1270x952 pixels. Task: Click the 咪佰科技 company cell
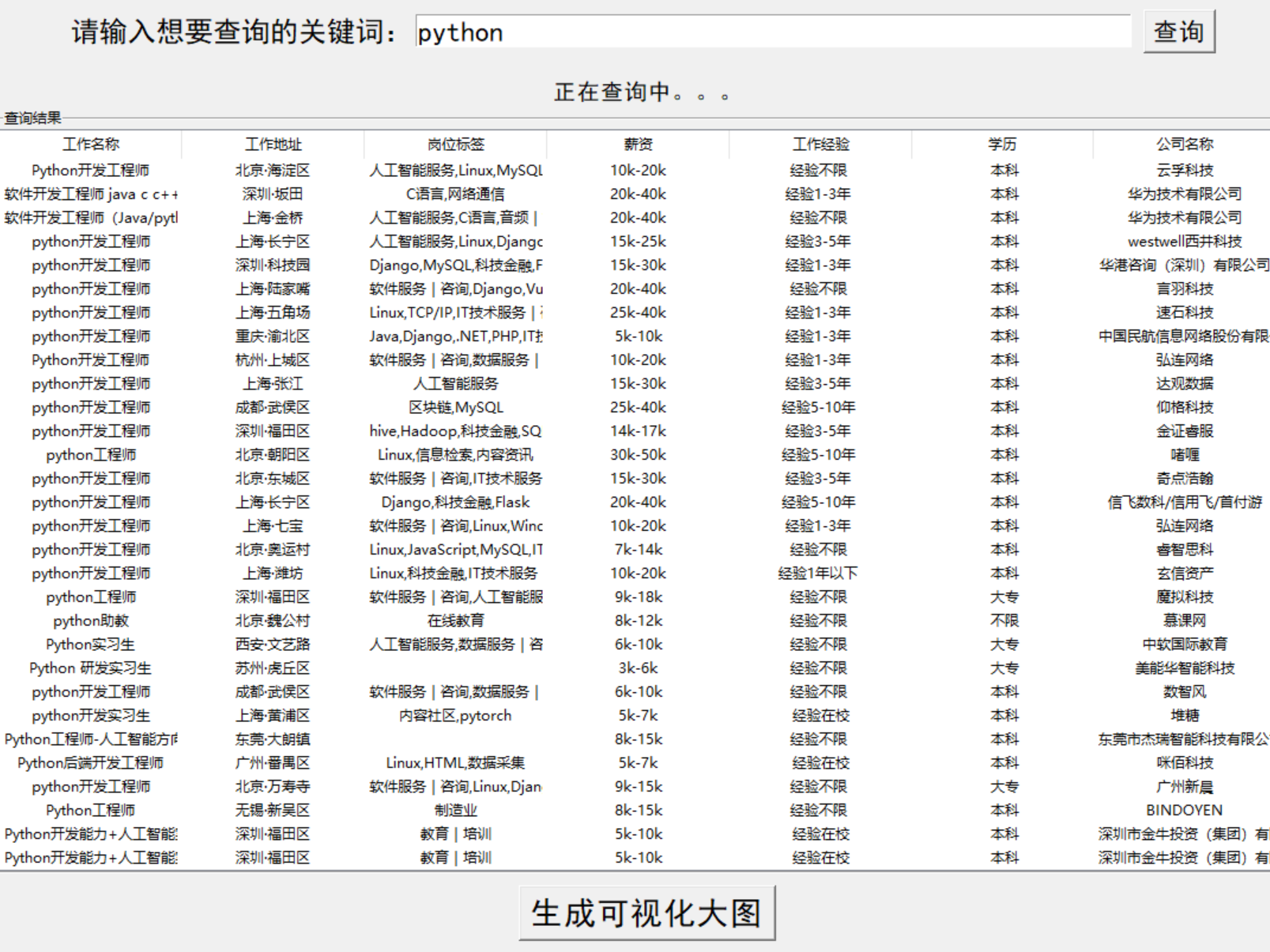point(1184,762)
